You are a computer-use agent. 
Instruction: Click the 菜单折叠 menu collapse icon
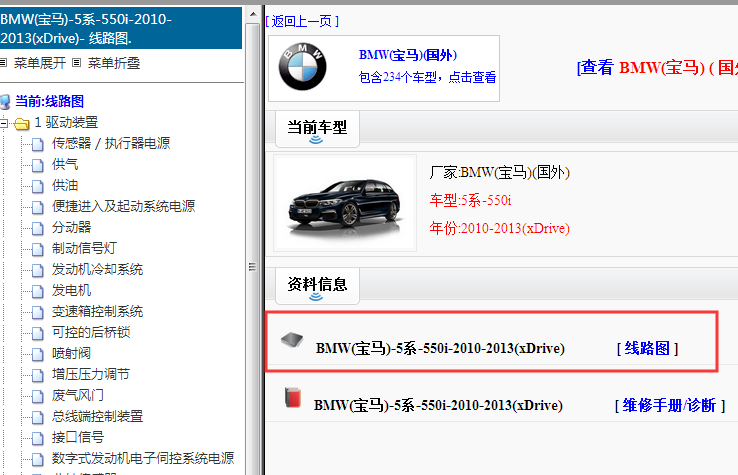77,63
